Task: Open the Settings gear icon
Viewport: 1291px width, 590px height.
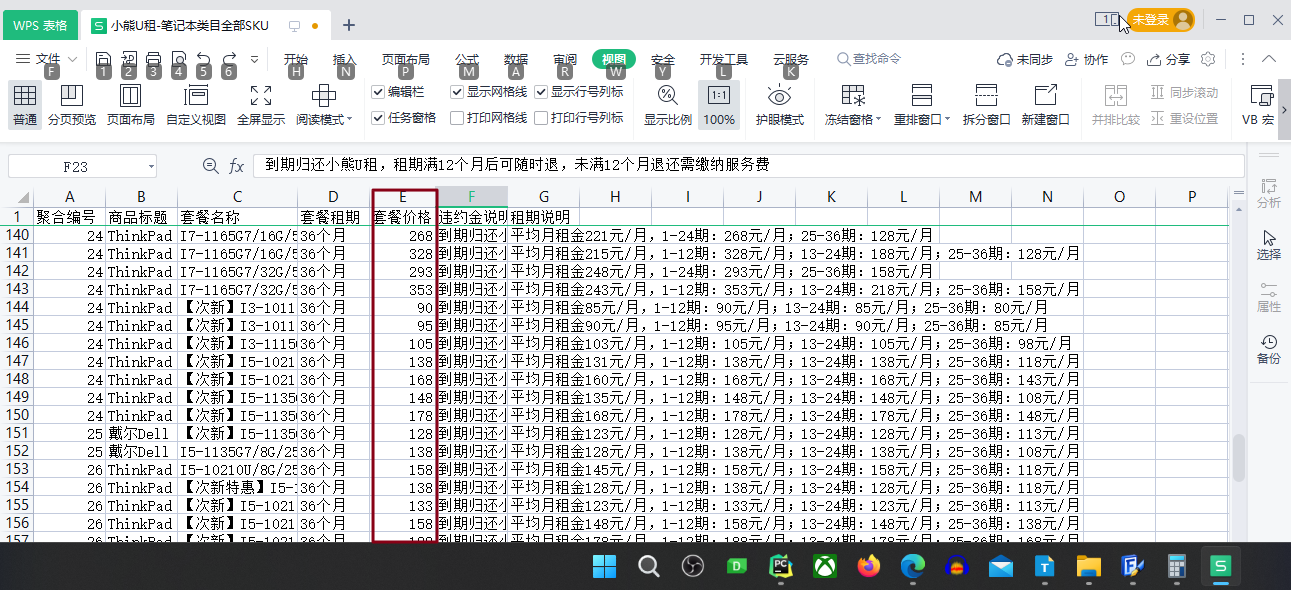Action: (x=1208, y=59)
